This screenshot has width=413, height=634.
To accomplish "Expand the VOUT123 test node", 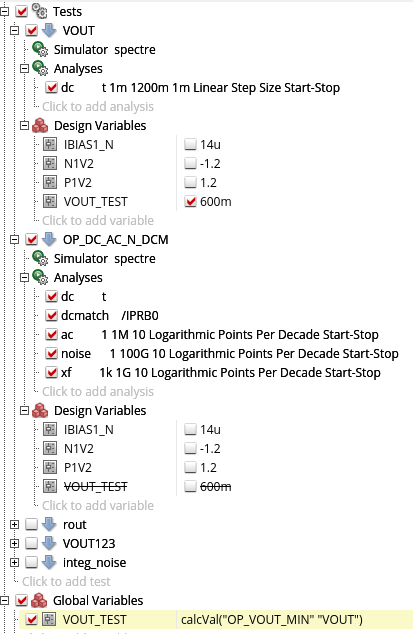I will click(x=15, y=543).
